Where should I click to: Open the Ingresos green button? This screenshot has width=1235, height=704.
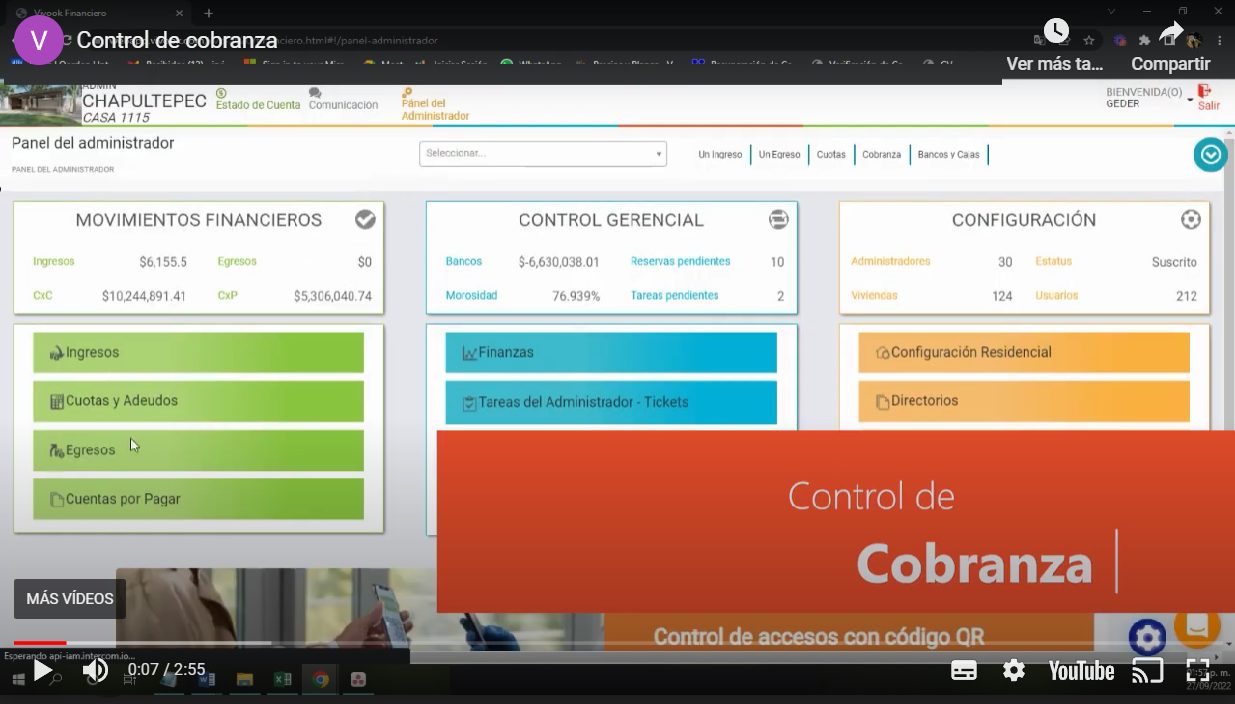(x=198, y=353)
